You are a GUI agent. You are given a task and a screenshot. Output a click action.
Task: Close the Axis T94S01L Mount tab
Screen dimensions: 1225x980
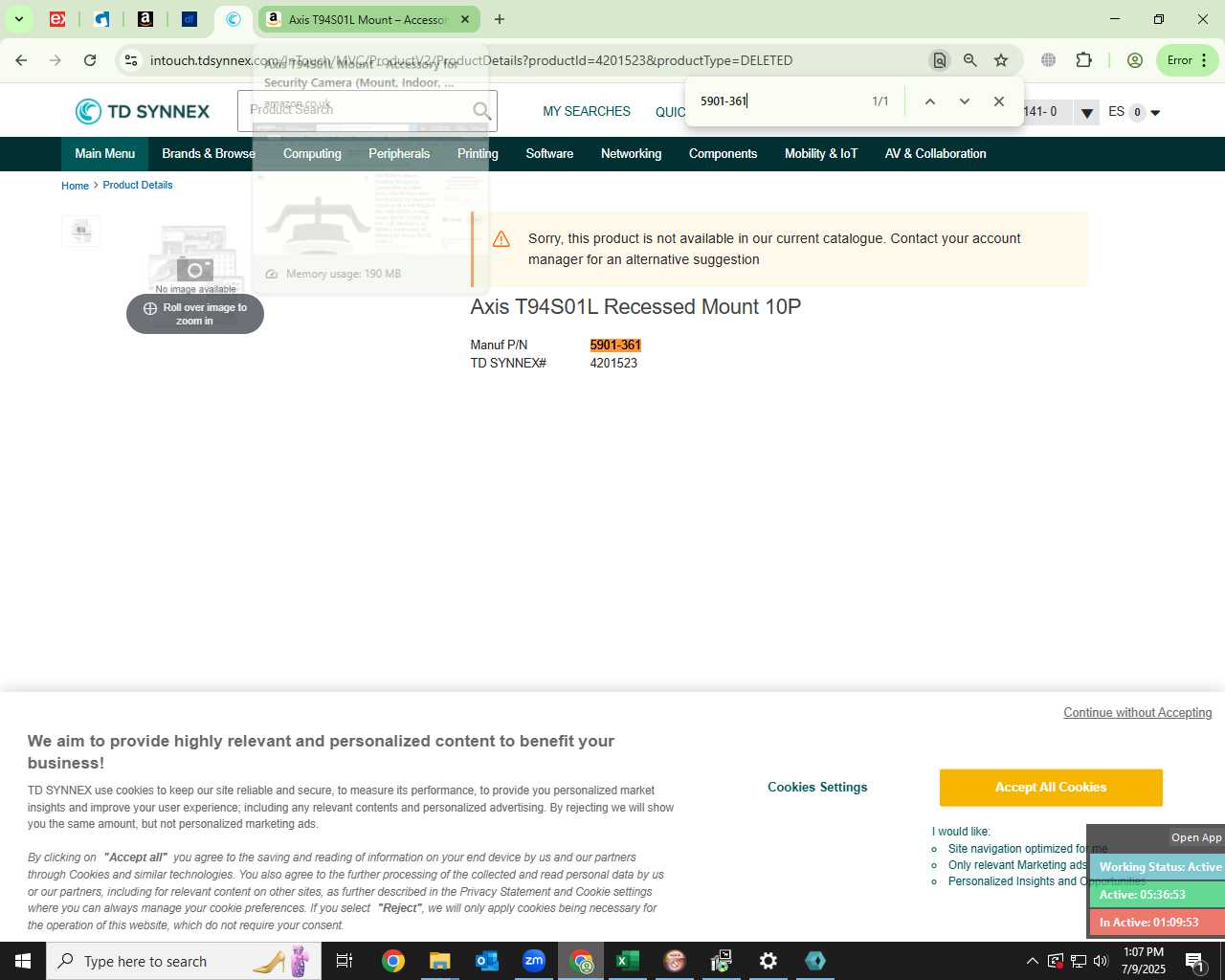click(465, 19)
